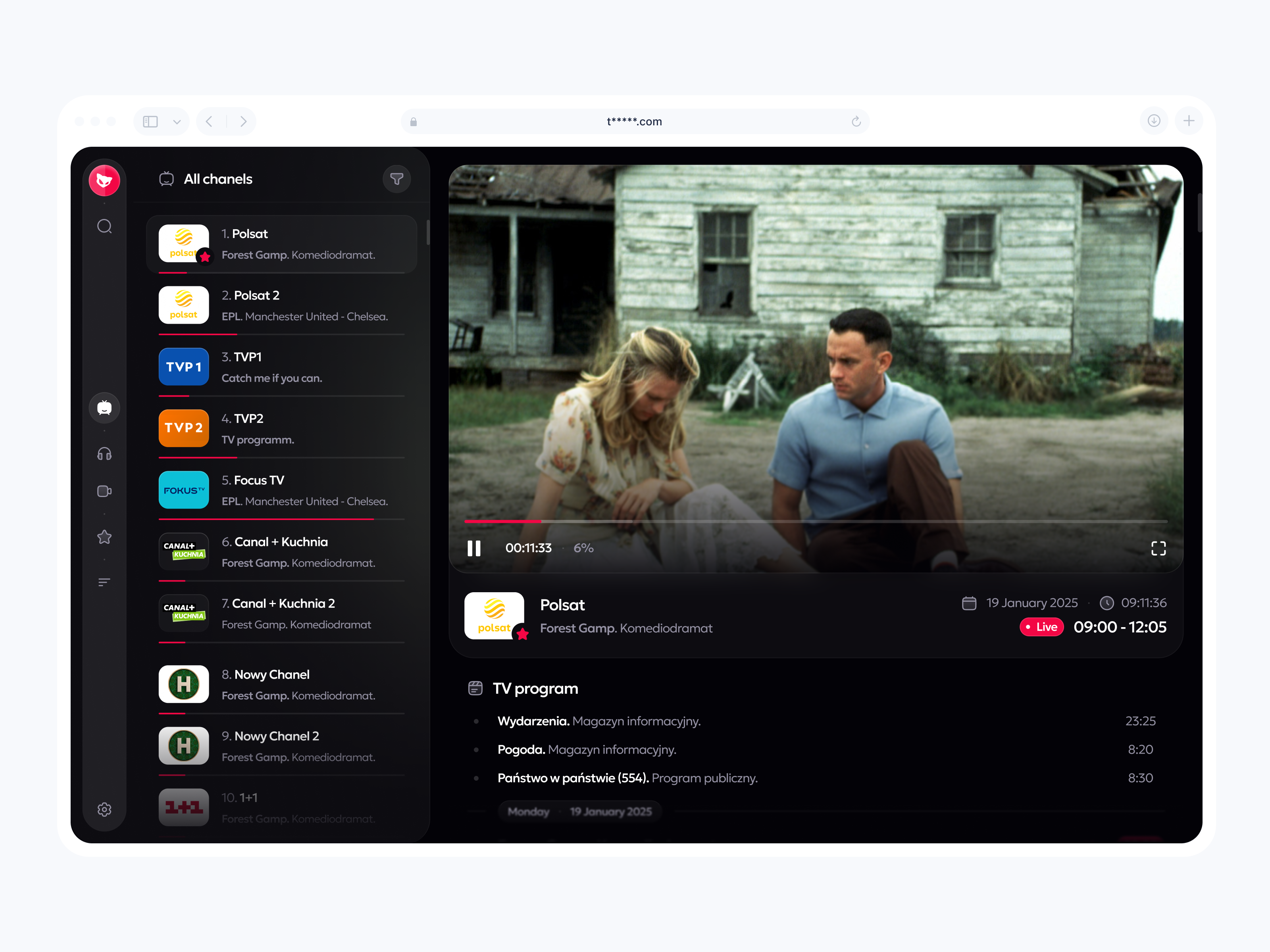Open the calendar icon beside 19 January 2025

[x=969, y=603]
